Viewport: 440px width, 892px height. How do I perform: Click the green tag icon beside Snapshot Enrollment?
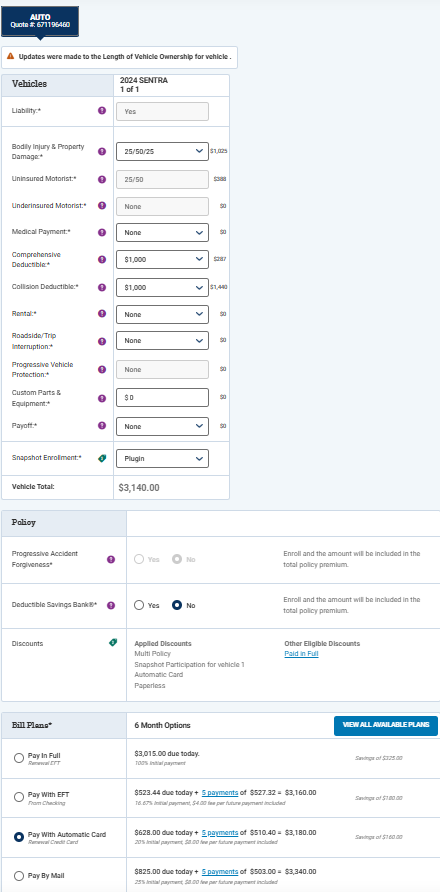(102, 457)
